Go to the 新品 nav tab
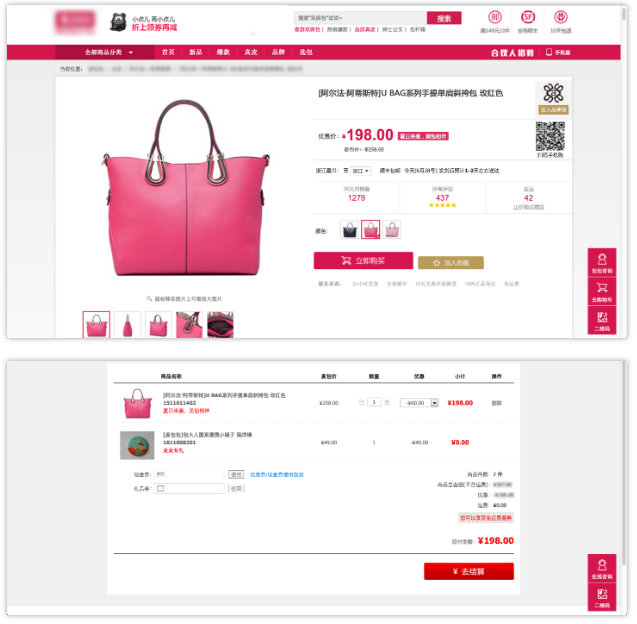Image resolution: width=637 pixels, height=624 pixels. tap(196, 52)
